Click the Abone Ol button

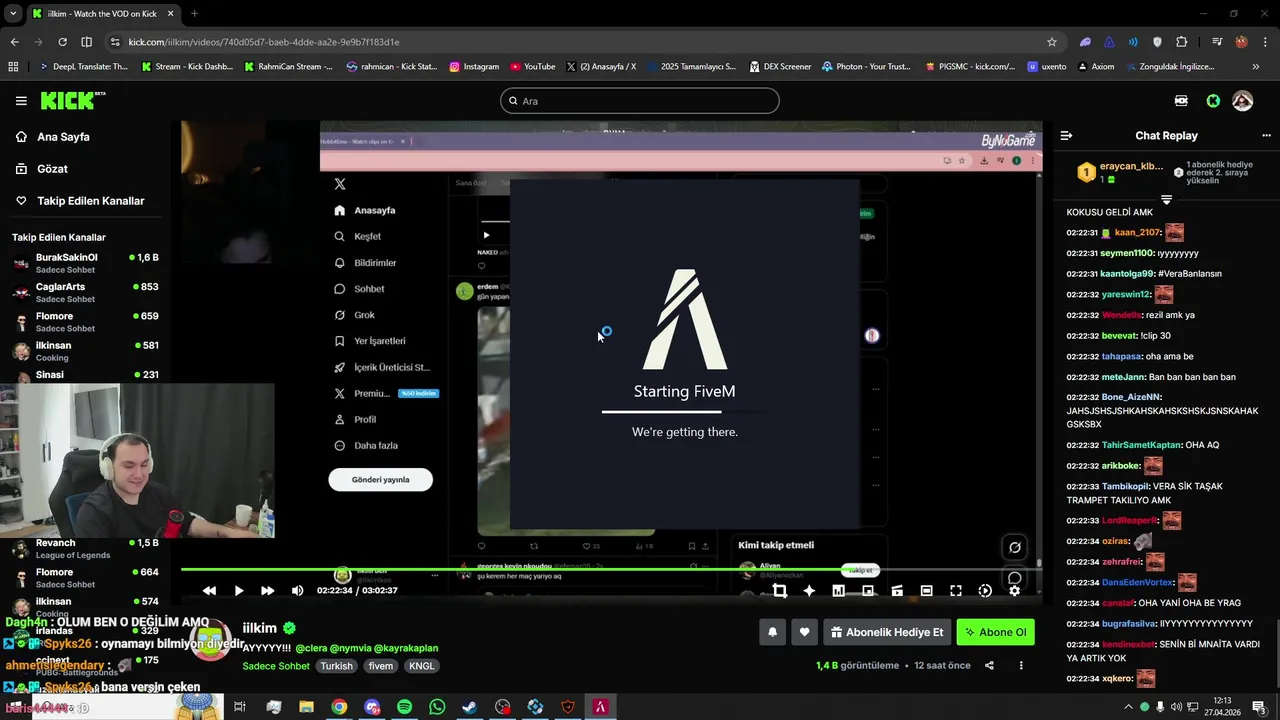[x=995, y=632]
